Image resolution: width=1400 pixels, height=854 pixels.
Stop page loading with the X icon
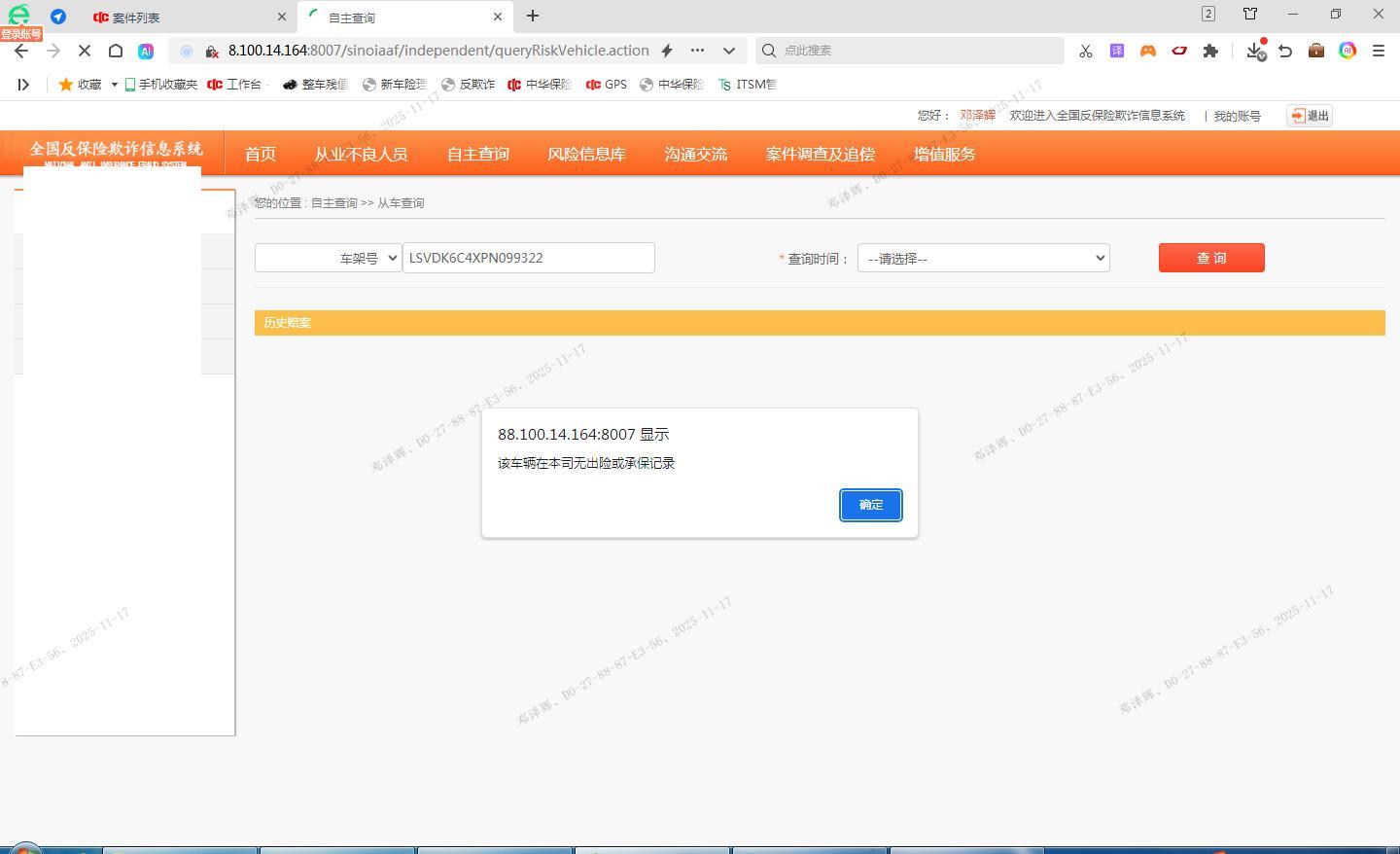click(x=85, y=51)
